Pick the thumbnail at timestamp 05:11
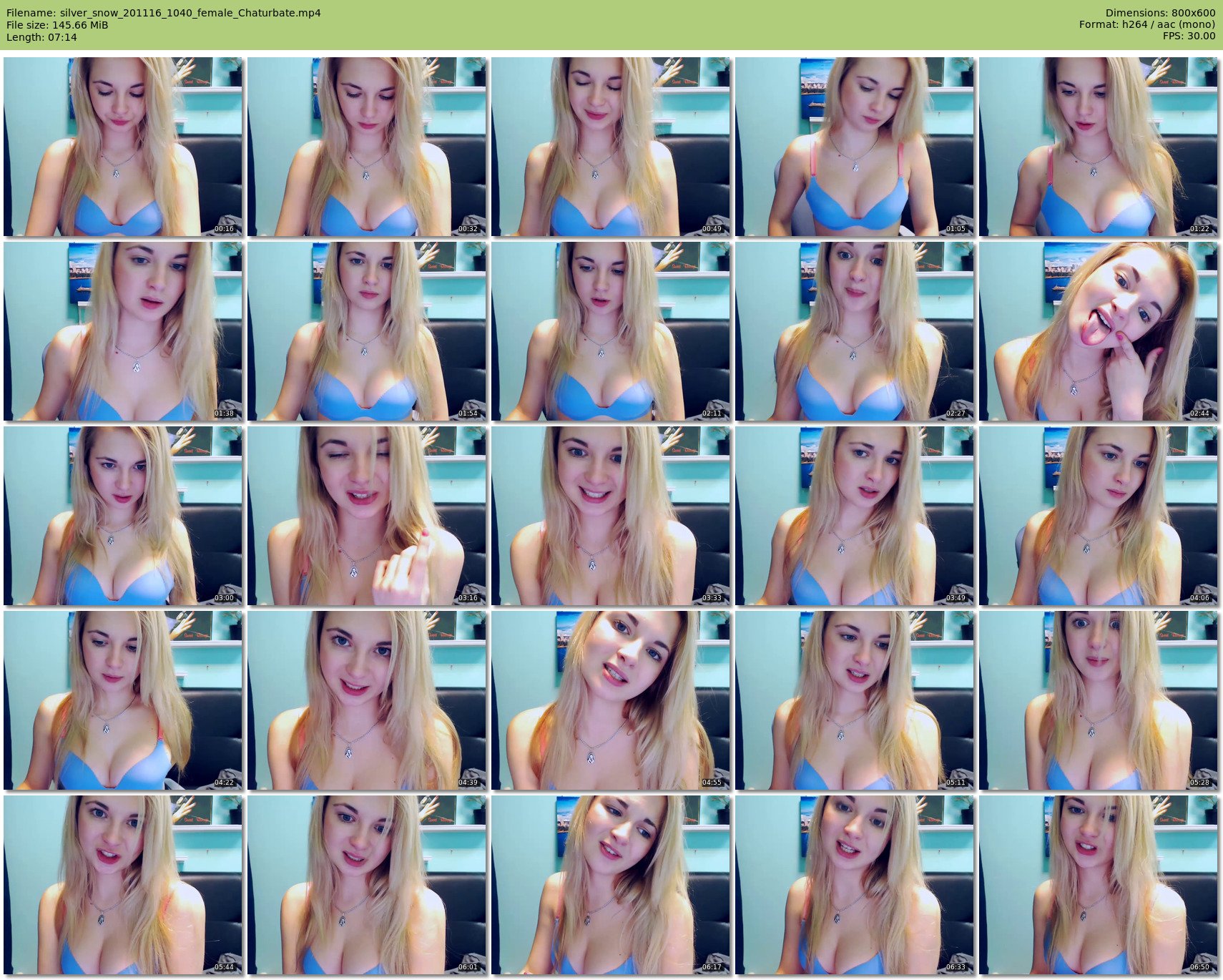Image resolution: width=1223 pixels, height=980 pixels. (855, 700)
